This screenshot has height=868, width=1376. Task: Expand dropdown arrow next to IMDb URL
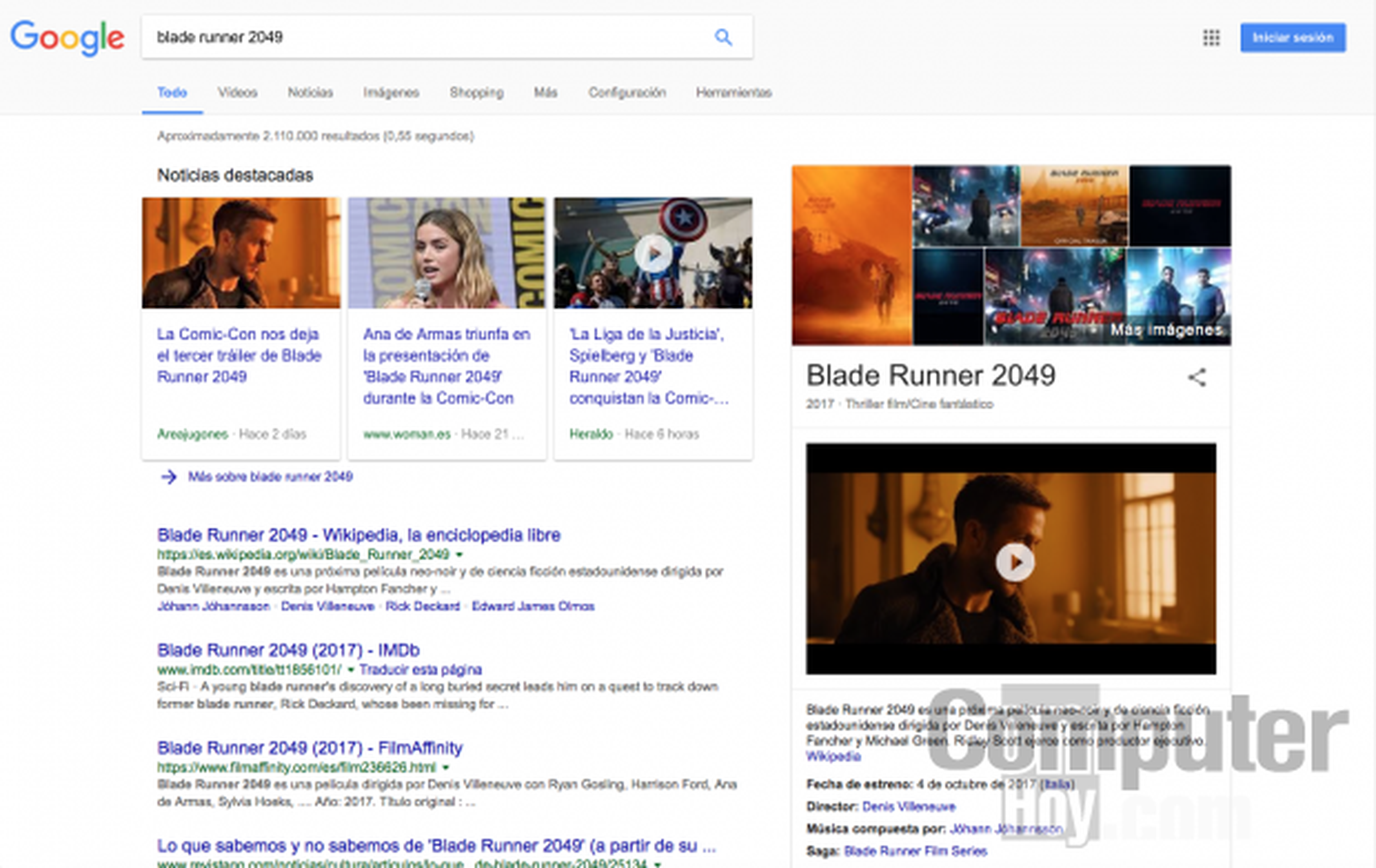coord(350,670)
